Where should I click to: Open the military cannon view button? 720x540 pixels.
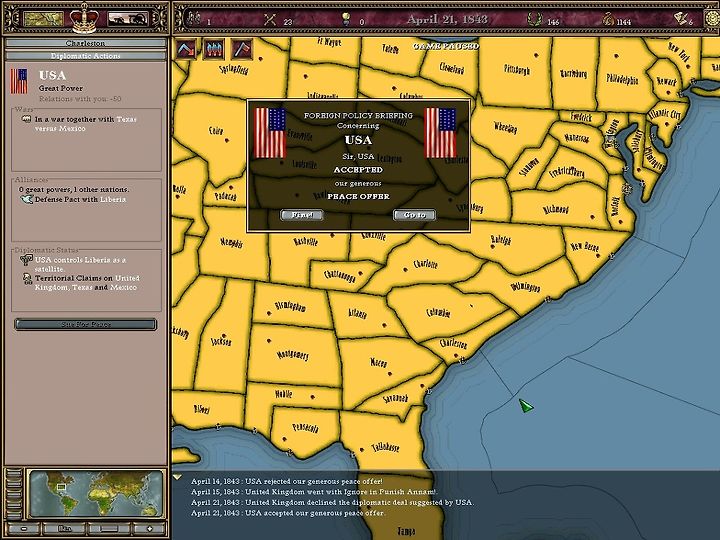(x=128, y=19)
